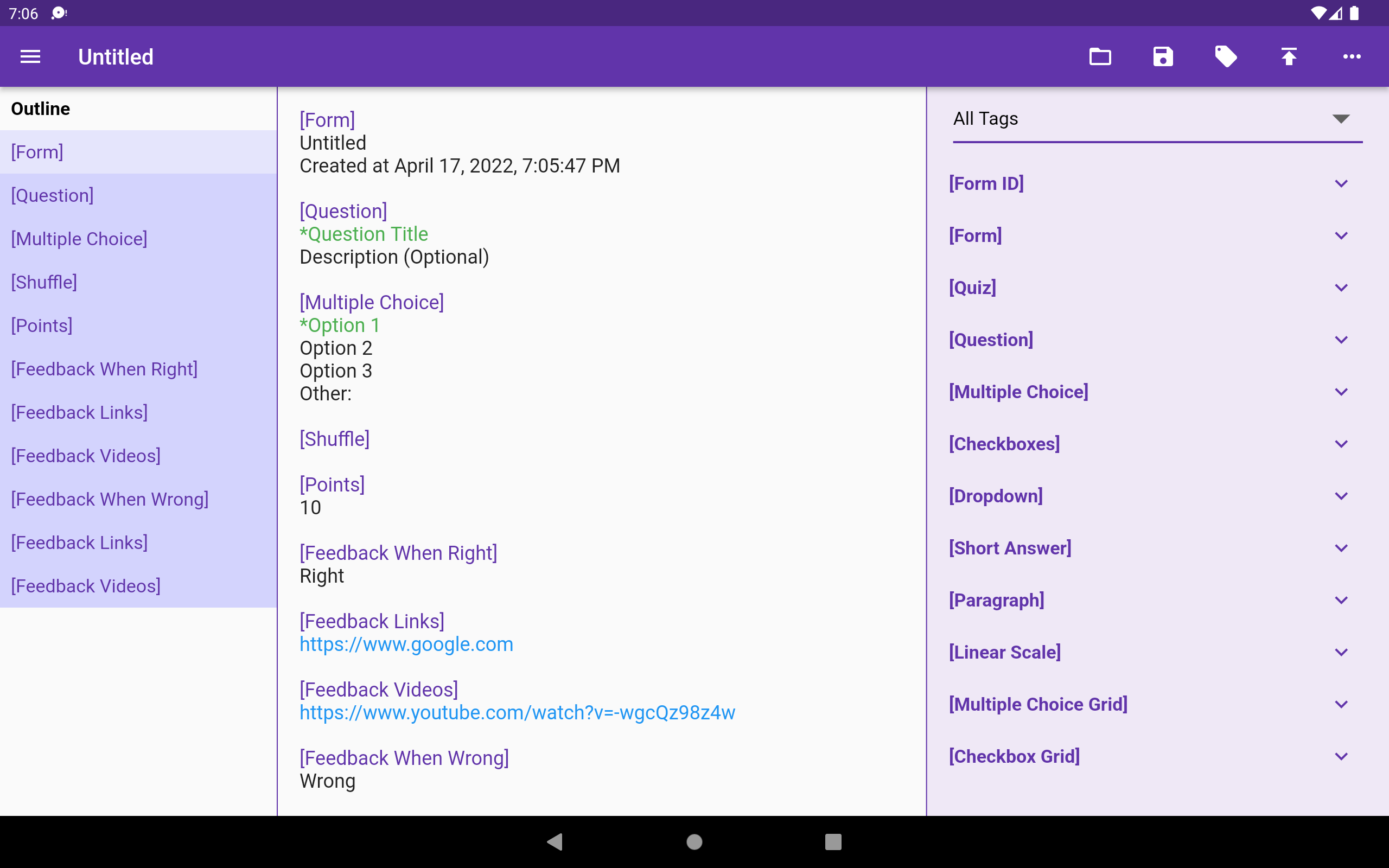The image size is (1389, 868).
Task: Tap the Android back navigation button
Action: 555,841
